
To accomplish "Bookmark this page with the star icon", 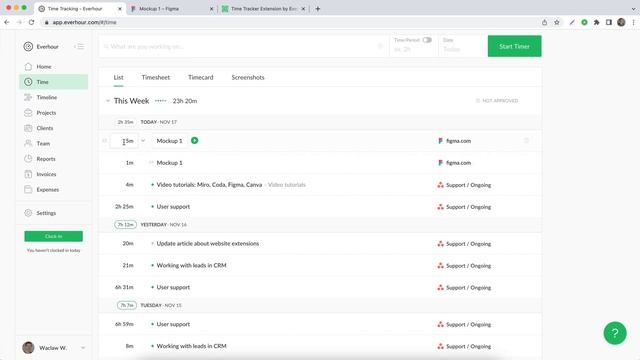I will 556,22.
